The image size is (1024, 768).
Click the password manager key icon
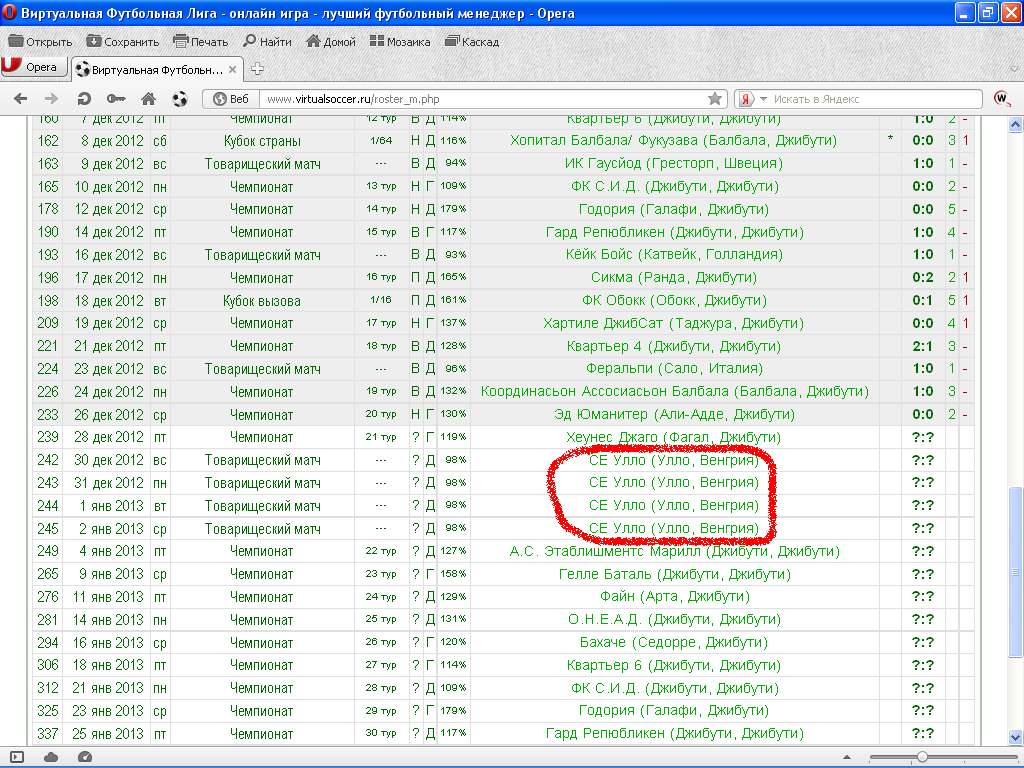click(x=116, y=99)
